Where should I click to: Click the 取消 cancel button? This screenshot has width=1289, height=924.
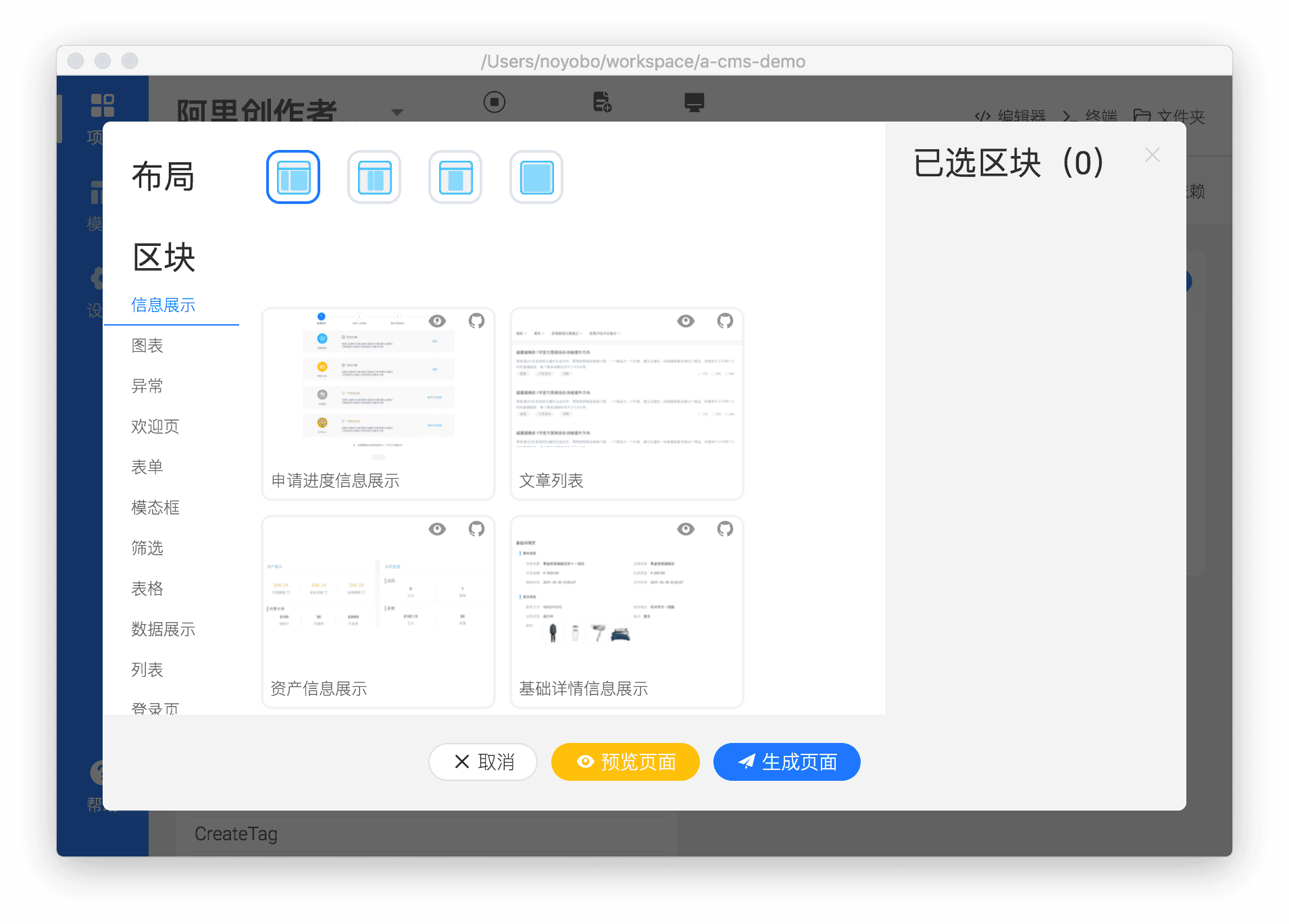coord(483,762)
